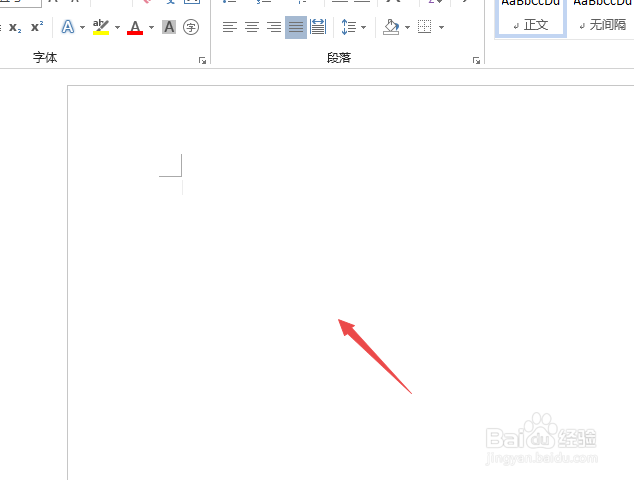
Task: Apply yellow text highlight color
Action: point(101,27)
